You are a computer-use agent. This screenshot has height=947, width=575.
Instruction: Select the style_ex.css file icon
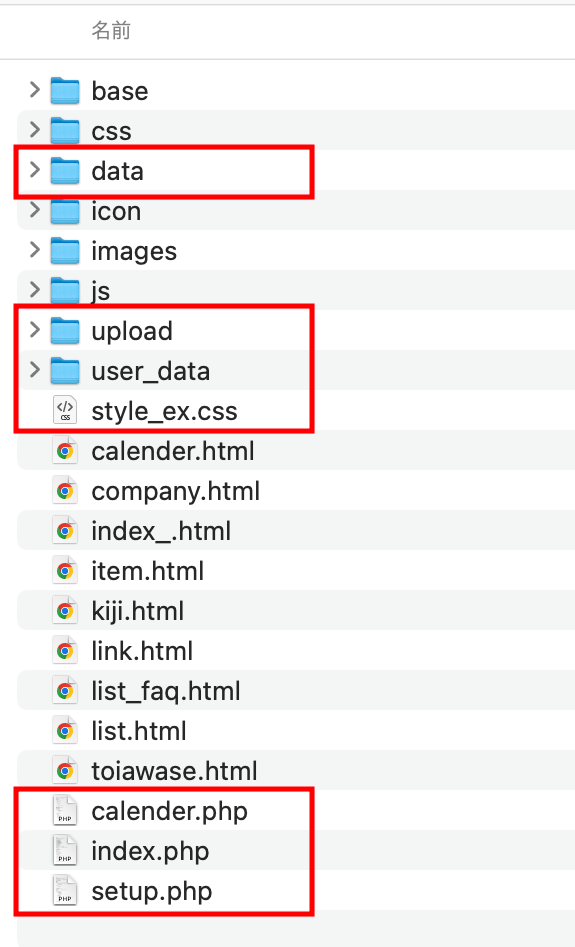pos(65,411)
